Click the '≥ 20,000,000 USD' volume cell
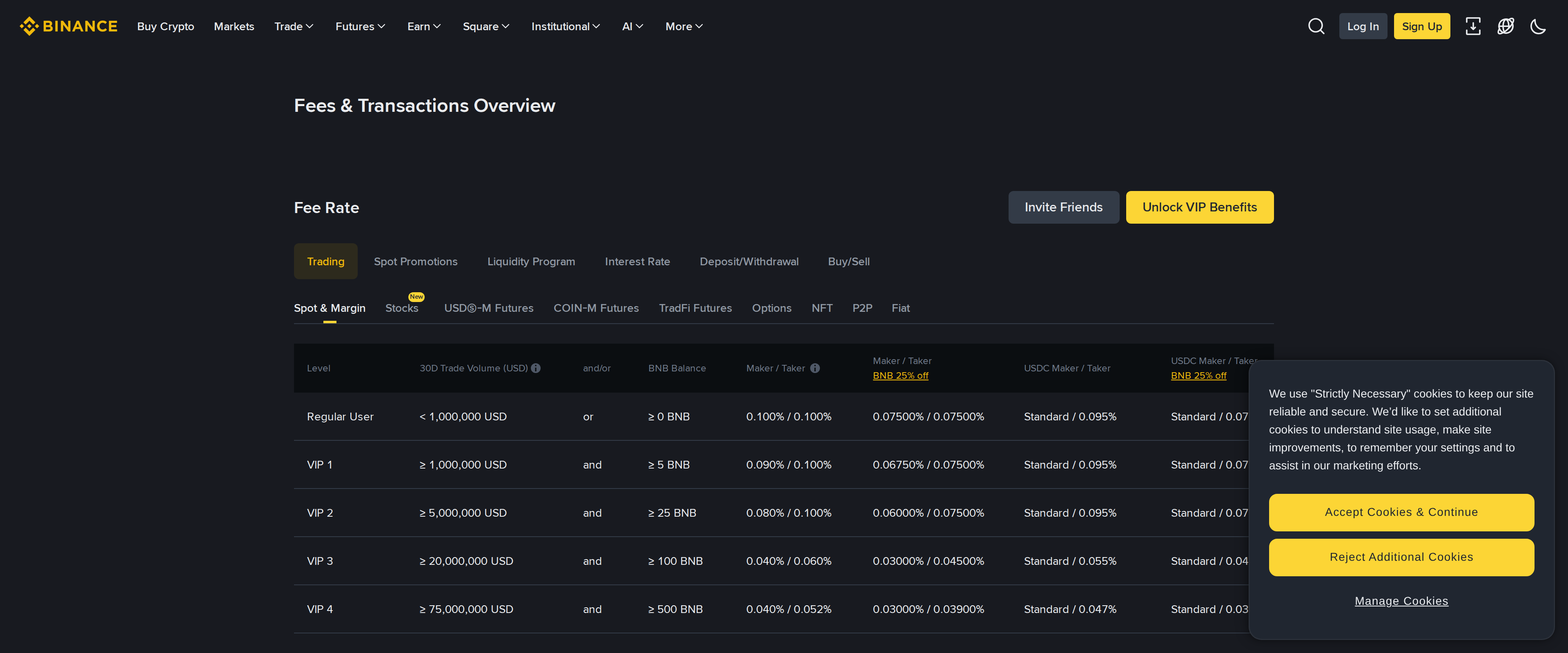1568x653 pixels. click(466, 560)
